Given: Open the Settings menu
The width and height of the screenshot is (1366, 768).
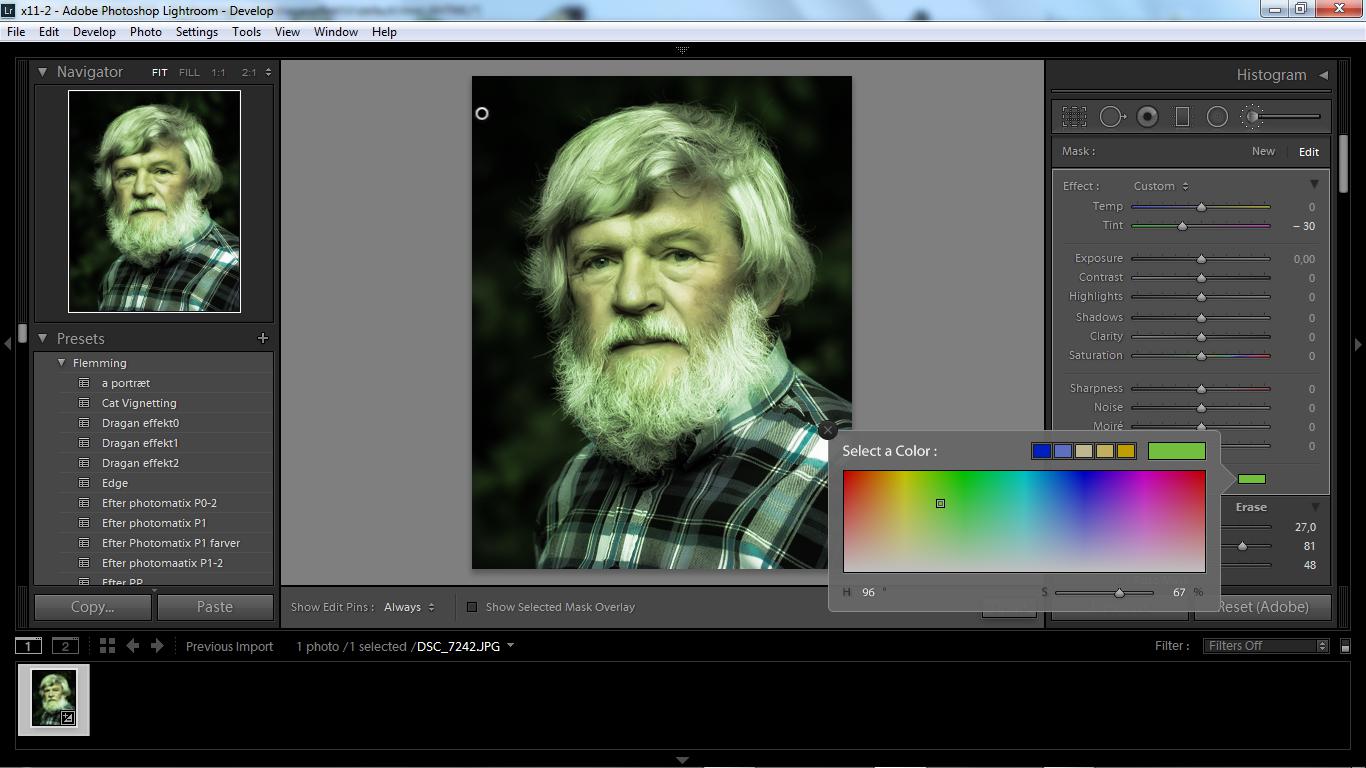Looking at the screenshot, I should (196, 32).
